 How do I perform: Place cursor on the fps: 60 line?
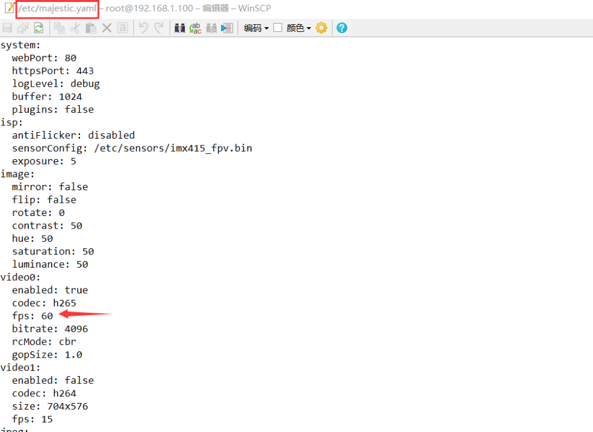(x=33, y=316)
